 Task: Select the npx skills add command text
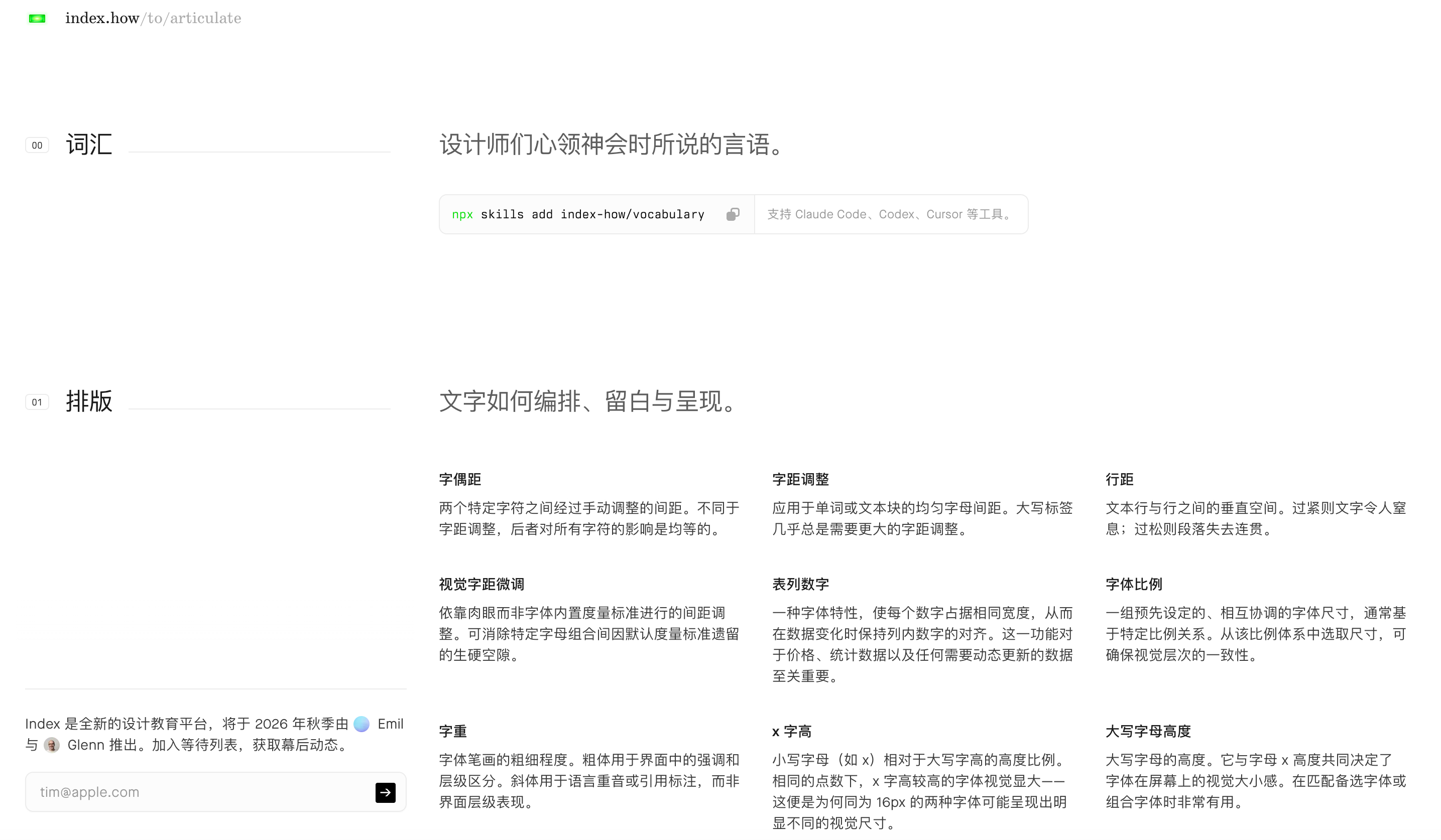(578, 214)
